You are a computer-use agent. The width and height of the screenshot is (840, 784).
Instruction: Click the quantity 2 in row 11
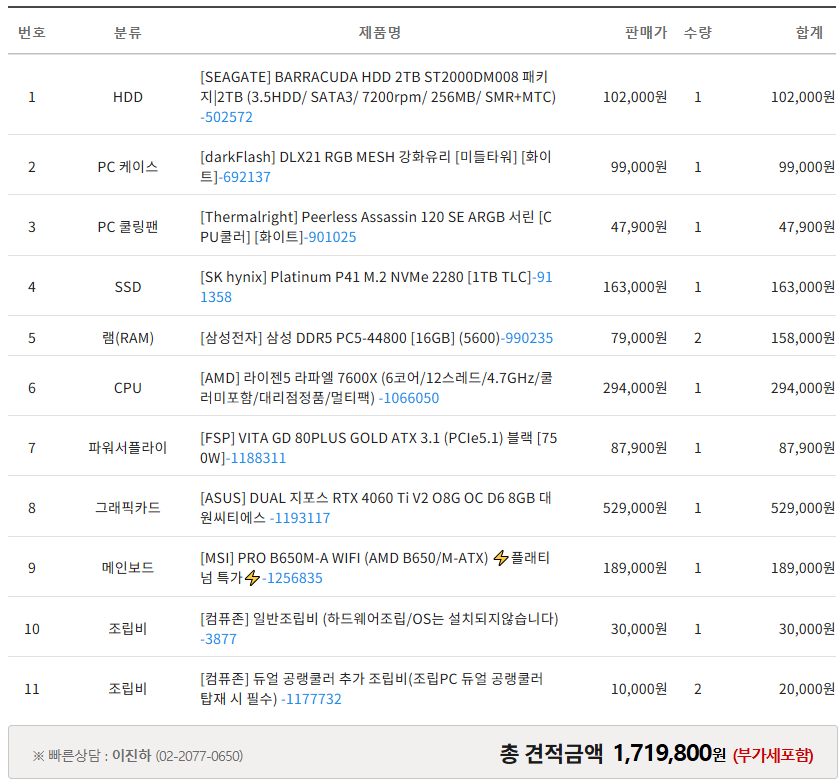pos(698,689)
